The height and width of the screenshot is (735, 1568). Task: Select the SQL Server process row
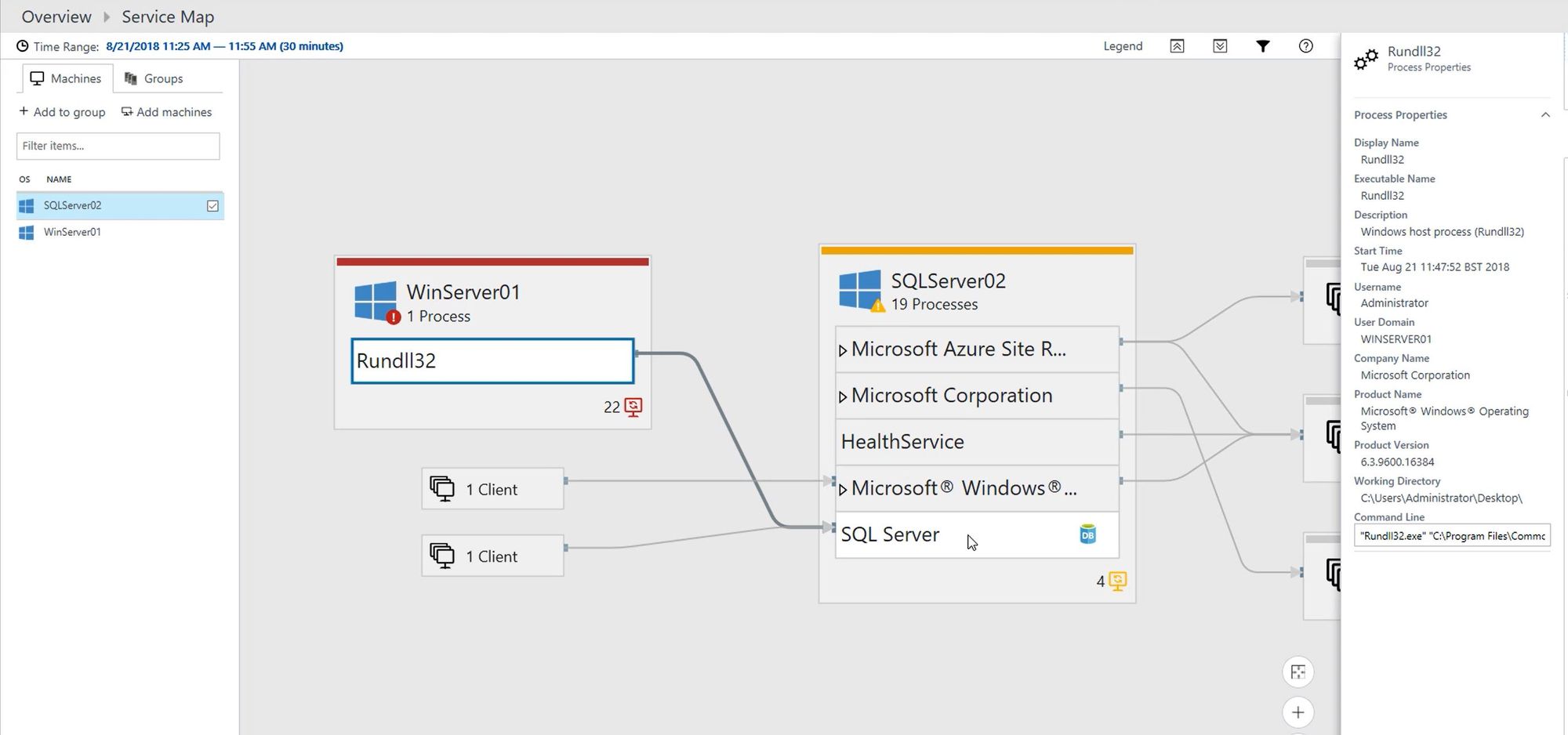pyautogui.click(x=977, y=534)
